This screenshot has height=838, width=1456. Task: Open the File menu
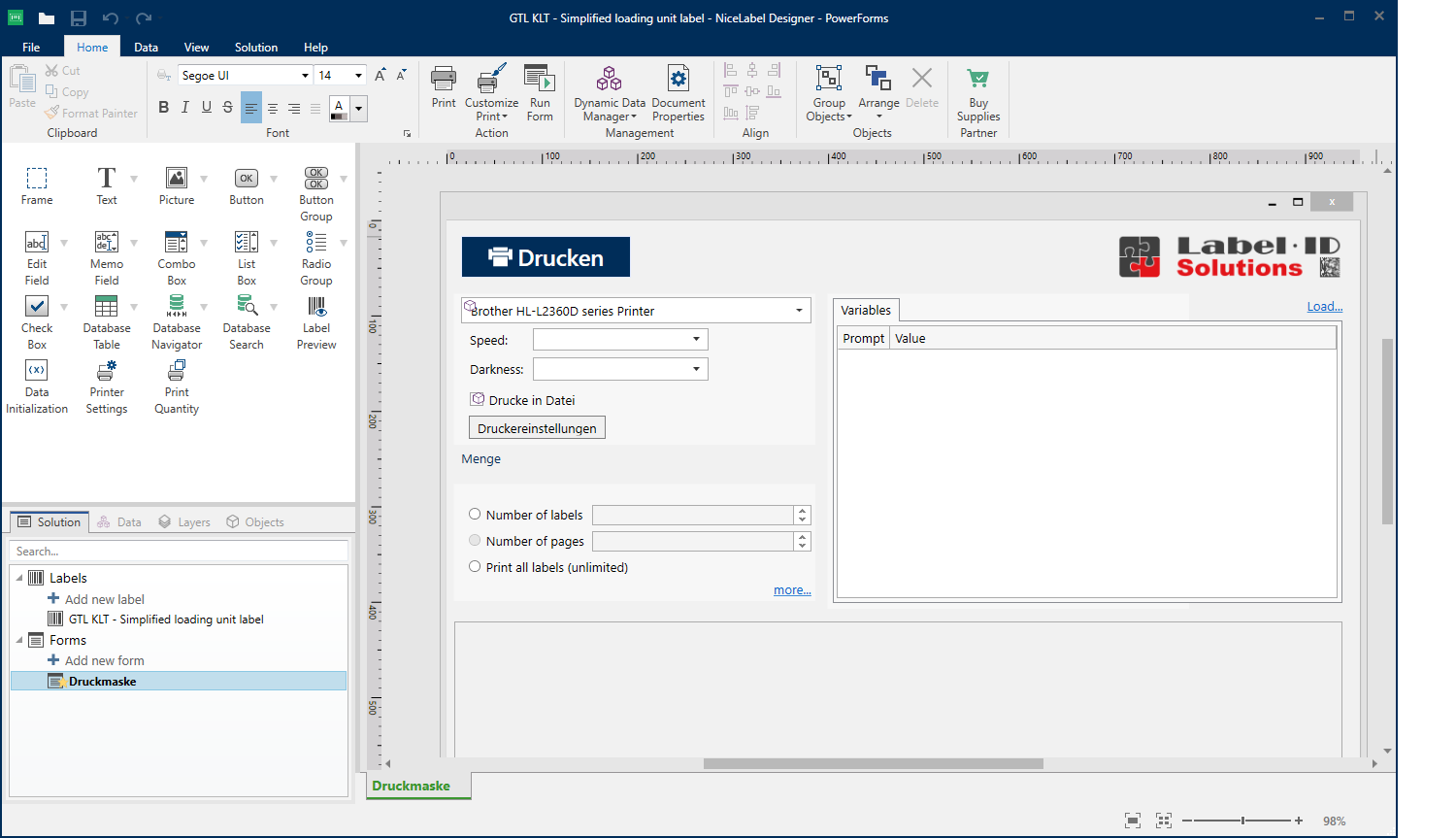click(x=31, y=47)
